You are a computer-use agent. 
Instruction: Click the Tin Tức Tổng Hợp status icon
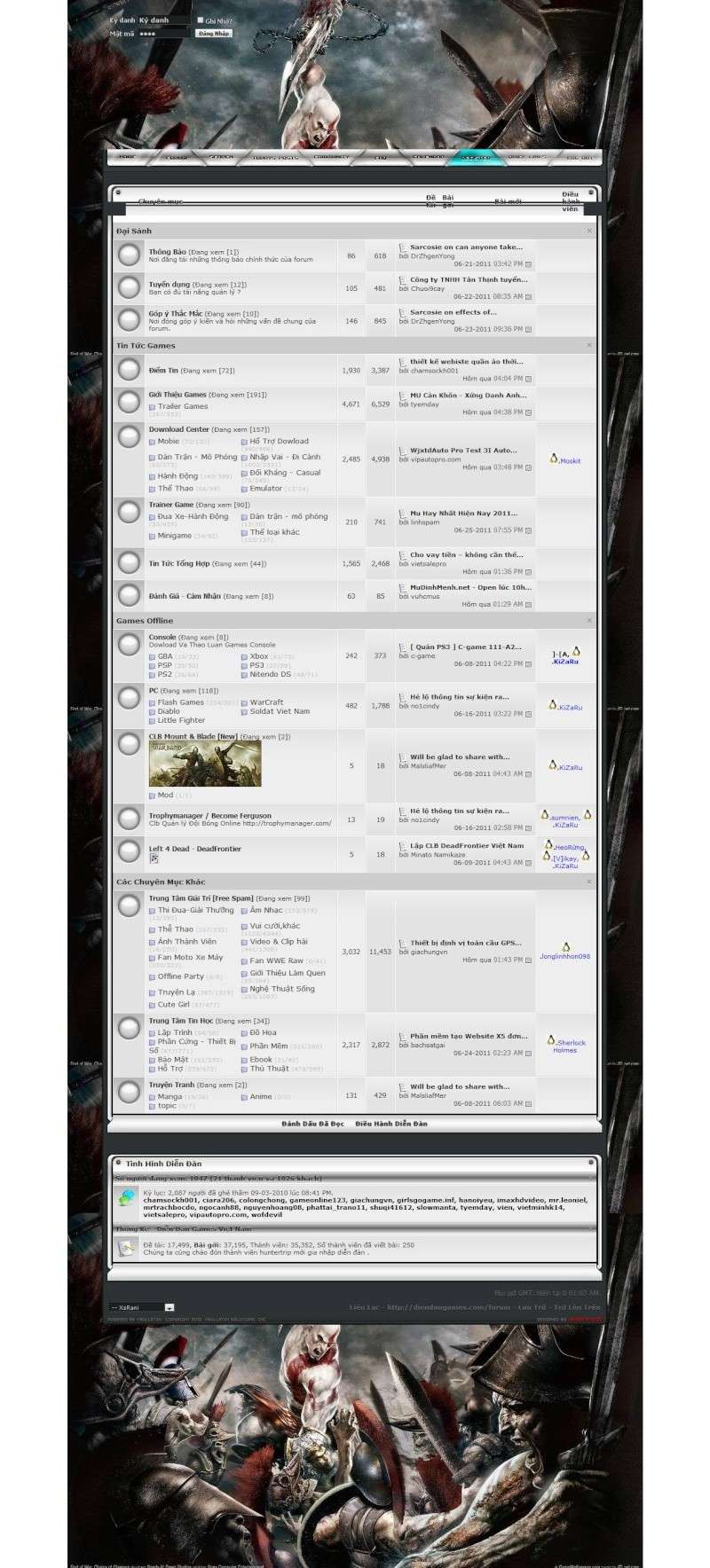pyautogui.click(x=130, y=563)
